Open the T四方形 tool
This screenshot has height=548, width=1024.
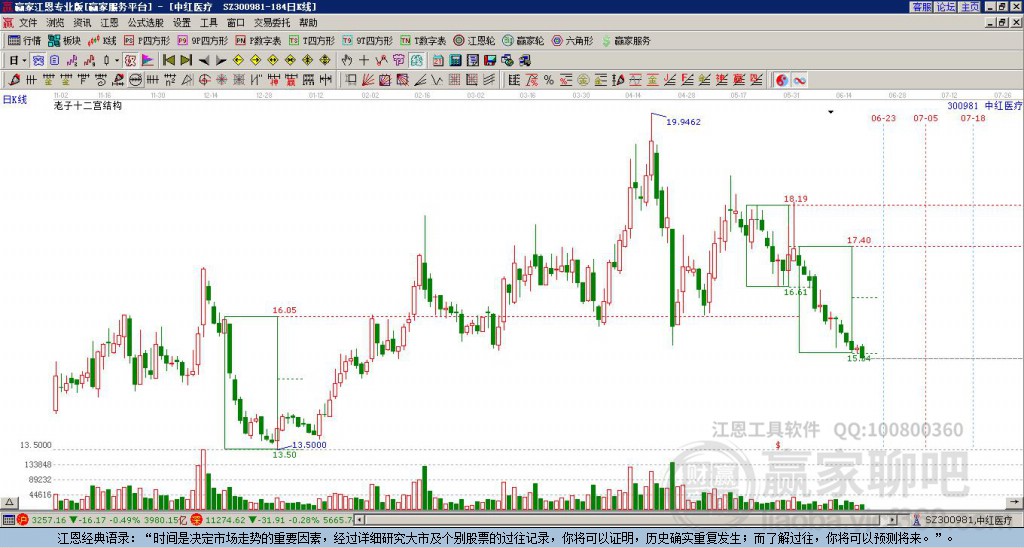point(312,41)
